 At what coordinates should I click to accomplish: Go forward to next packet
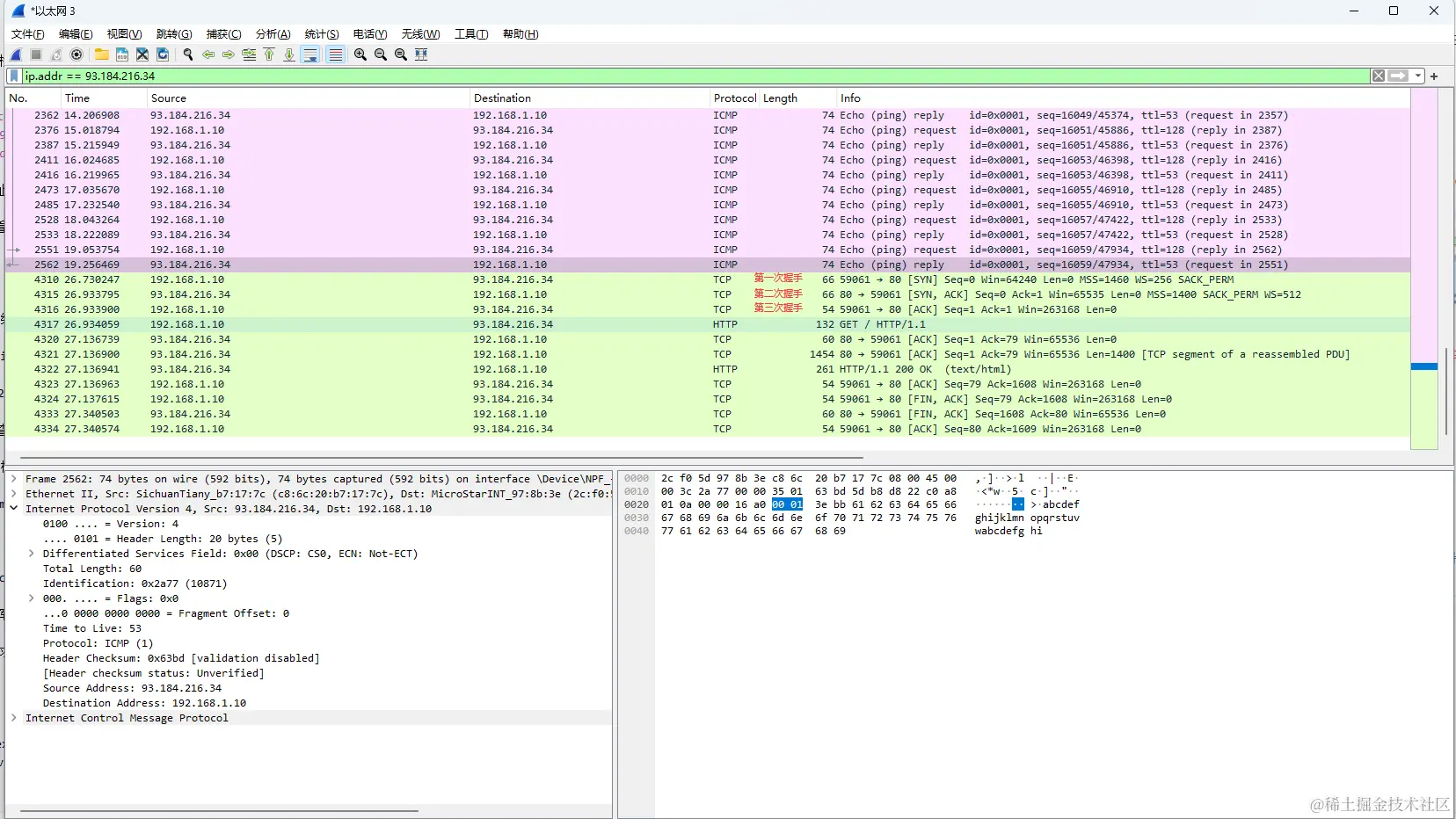click(229, 54)
